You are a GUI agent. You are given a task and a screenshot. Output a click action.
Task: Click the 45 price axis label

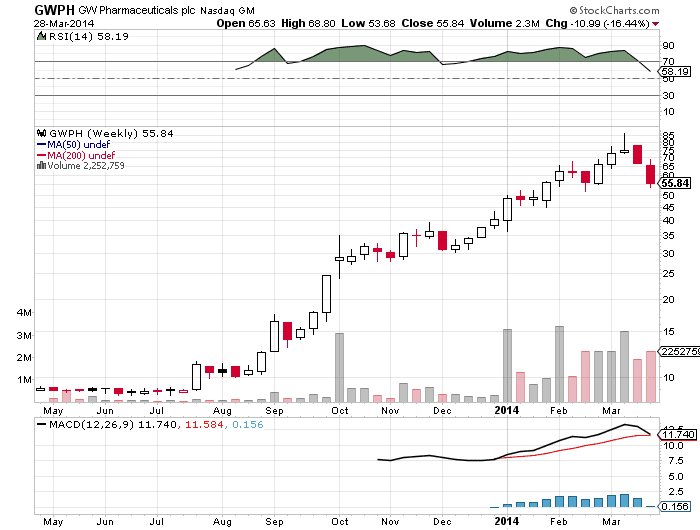tap(668, 208)
